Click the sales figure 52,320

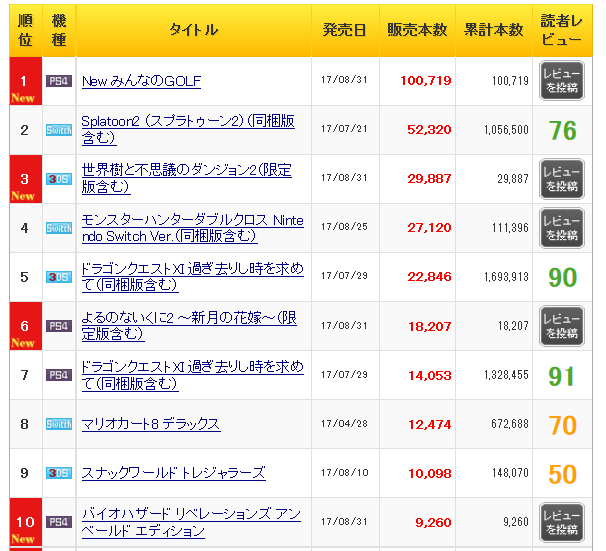click(x=429, y=130)
